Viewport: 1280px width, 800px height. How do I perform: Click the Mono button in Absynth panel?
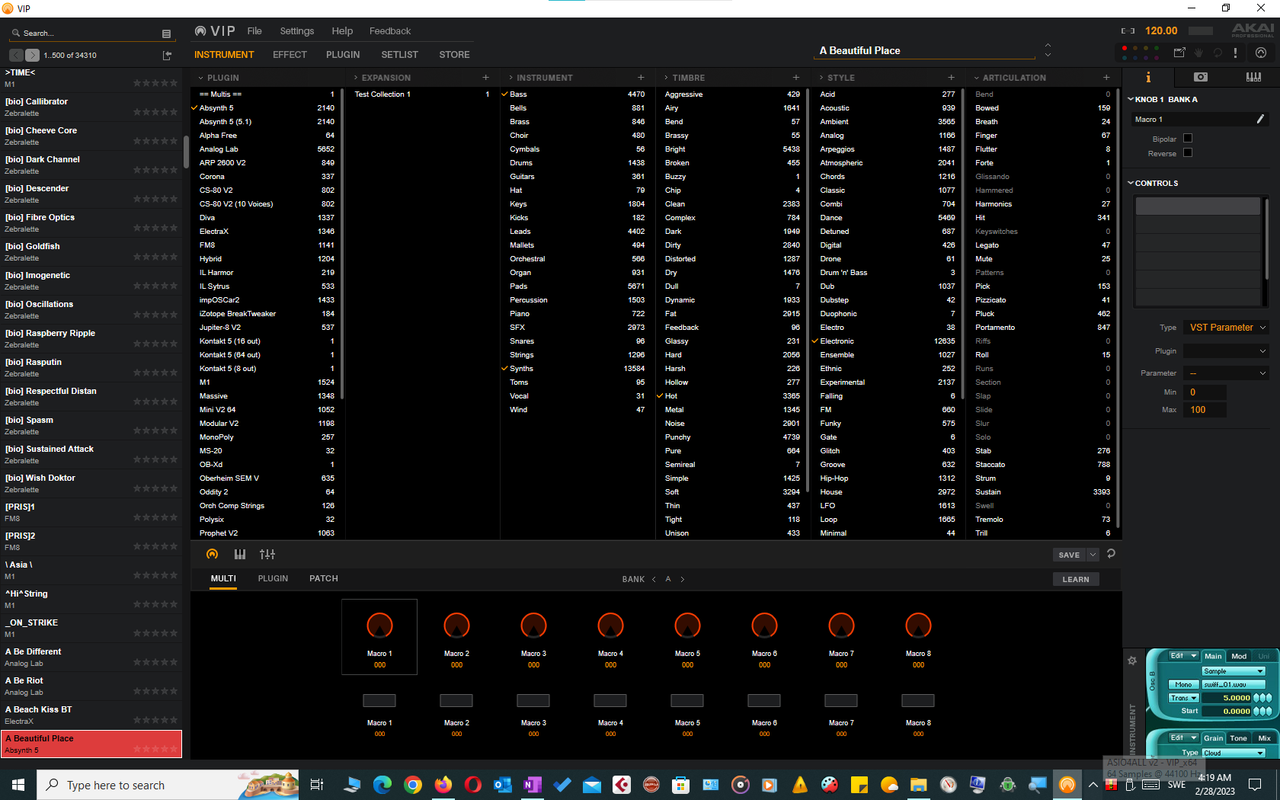(1183, 684)
